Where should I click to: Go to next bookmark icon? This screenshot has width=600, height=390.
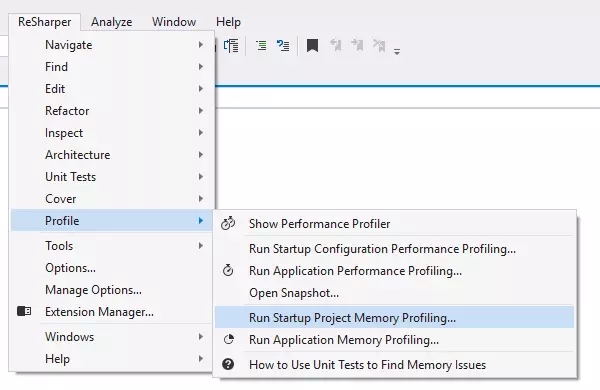click(x=357, y=45)
